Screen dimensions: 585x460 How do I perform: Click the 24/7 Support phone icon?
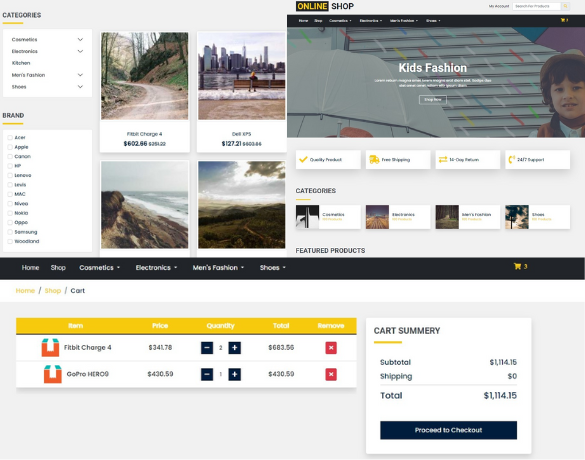click(512, 159)
